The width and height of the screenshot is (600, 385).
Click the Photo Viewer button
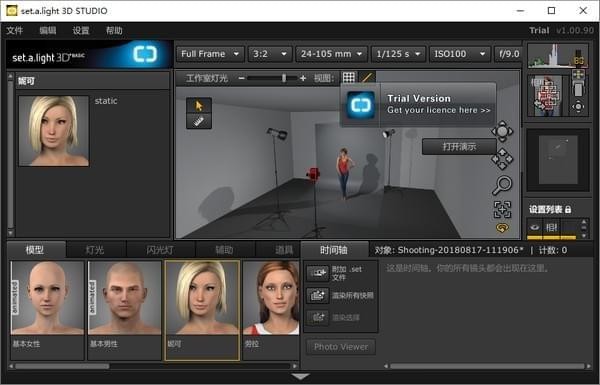coord(341,347)
